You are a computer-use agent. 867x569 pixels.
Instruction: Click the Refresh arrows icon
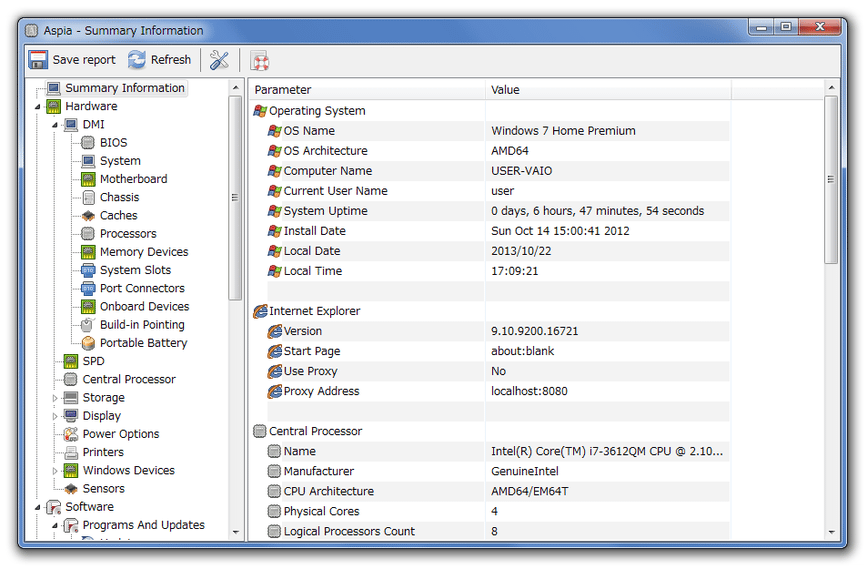coord(137,60)
